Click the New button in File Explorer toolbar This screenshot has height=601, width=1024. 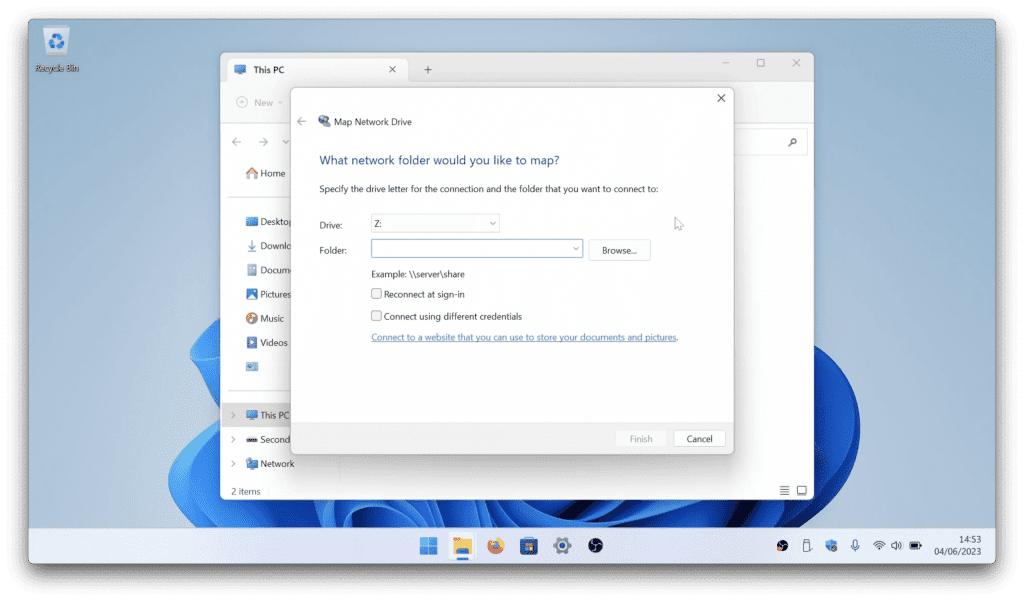pos(259,103)
